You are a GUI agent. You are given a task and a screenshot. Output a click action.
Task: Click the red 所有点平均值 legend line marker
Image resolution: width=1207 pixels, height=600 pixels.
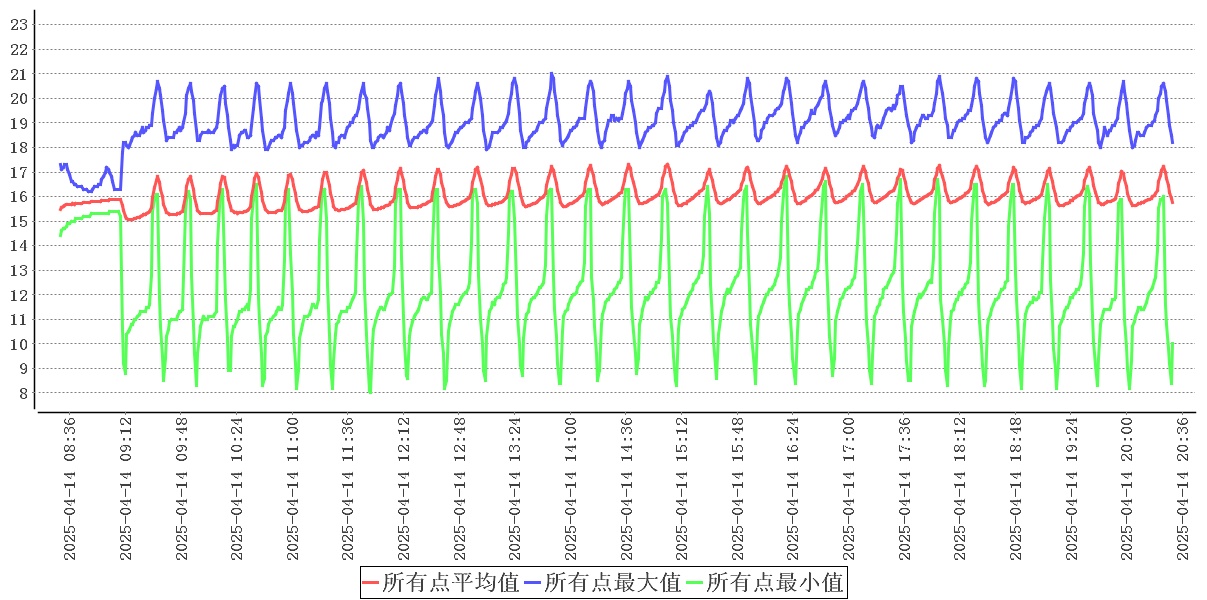pyautogui.click(x=371, y=583)
